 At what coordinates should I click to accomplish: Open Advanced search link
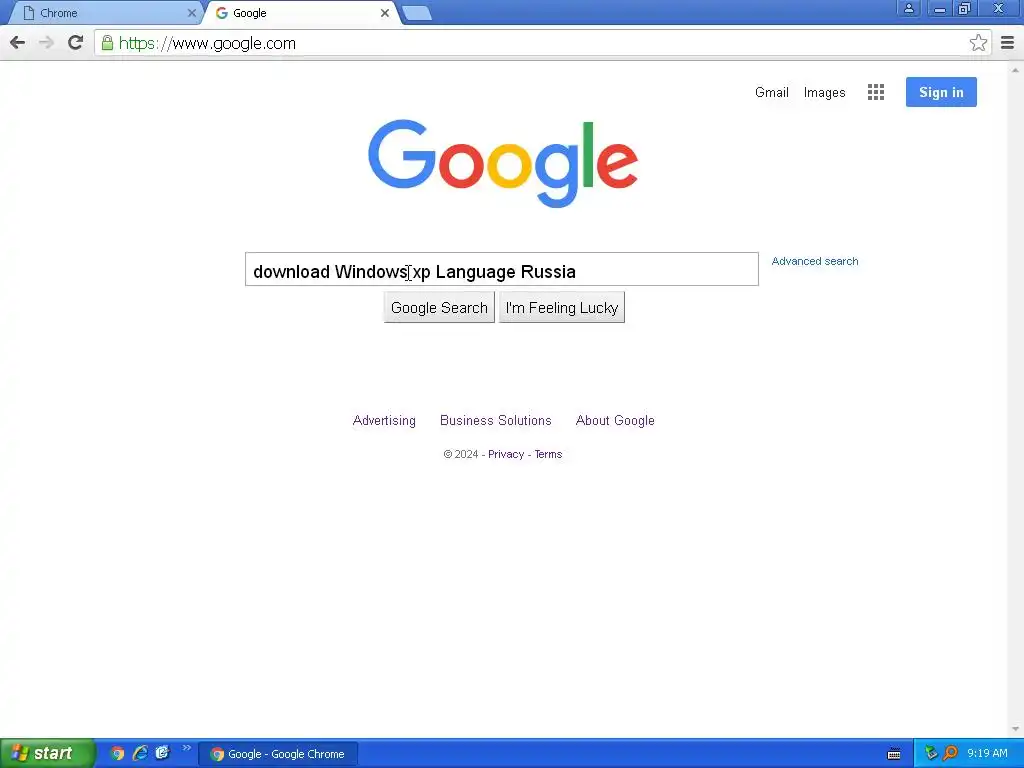click(814, 261)
